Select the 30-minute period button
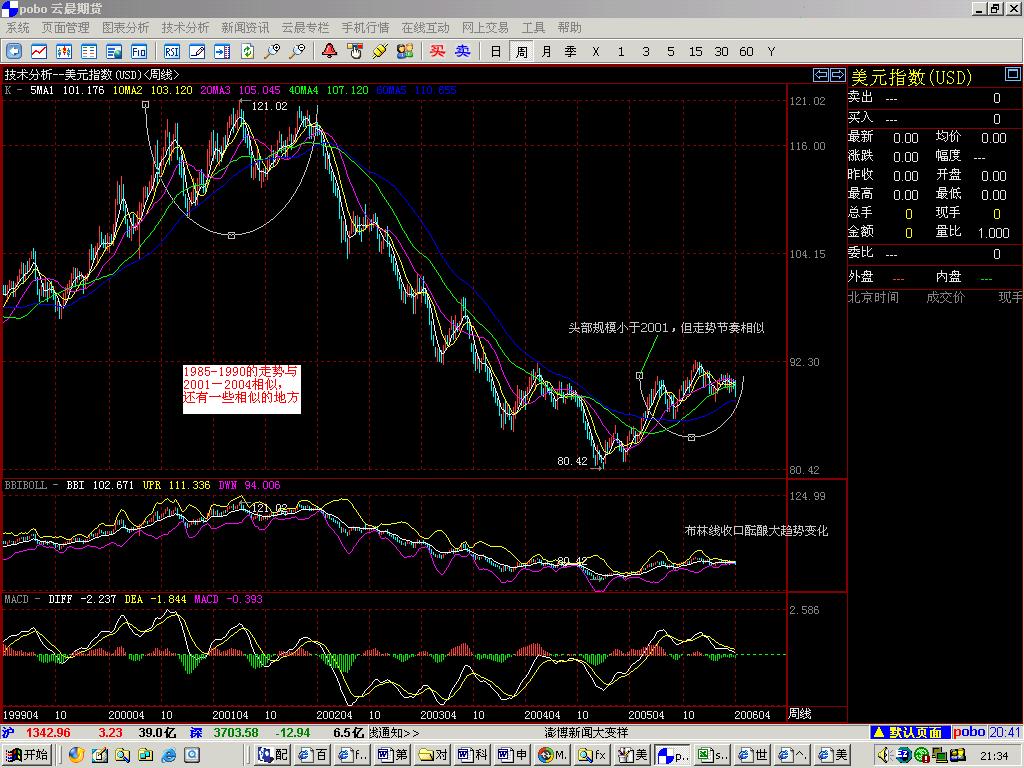 tap(721, 51)
